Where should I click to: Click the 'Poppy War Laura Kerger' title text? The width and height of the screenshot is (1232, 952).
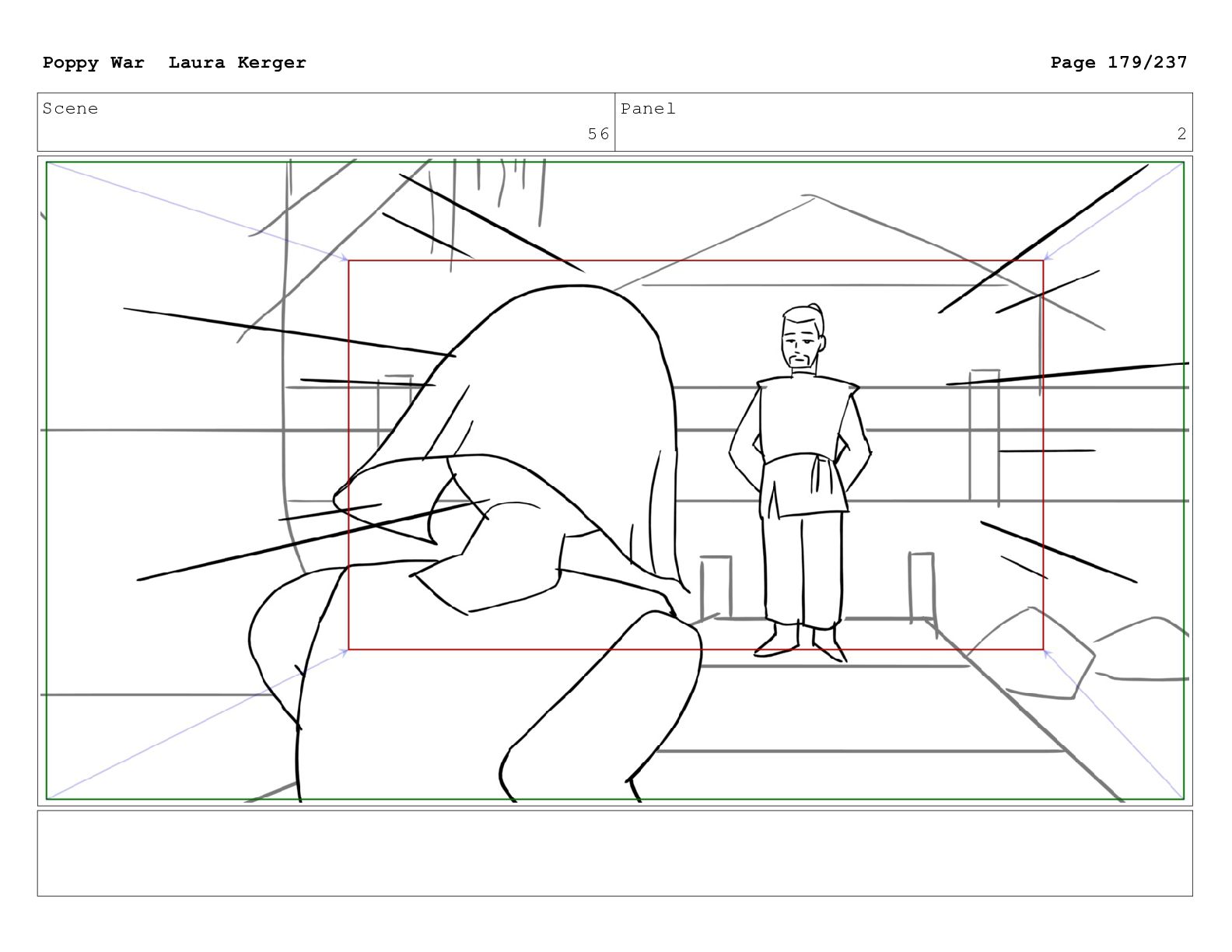(174, 63)
